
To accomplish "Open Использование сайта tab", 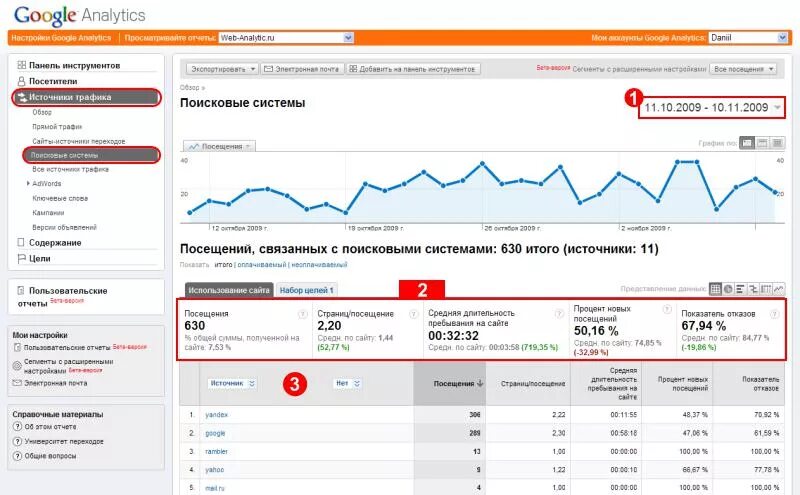I will pyautogui.click(x=229, y=290).
